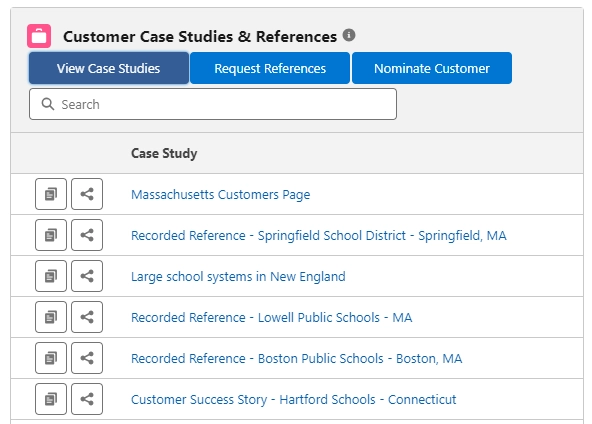Click the Customer Case Studies & References title
Image resolution: width=592 pixels, height=424 pixels.
pyautogui.click(x=200, y=37)
